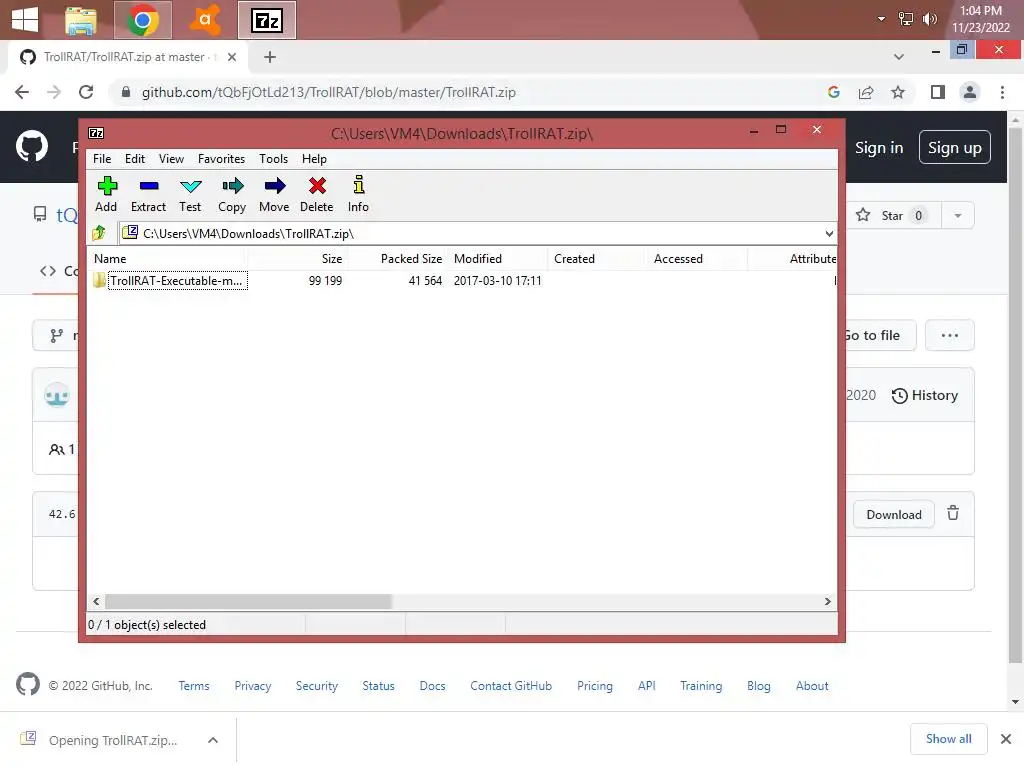
Task: Switch to Chrome in taskbar
Action: (142, 20)
